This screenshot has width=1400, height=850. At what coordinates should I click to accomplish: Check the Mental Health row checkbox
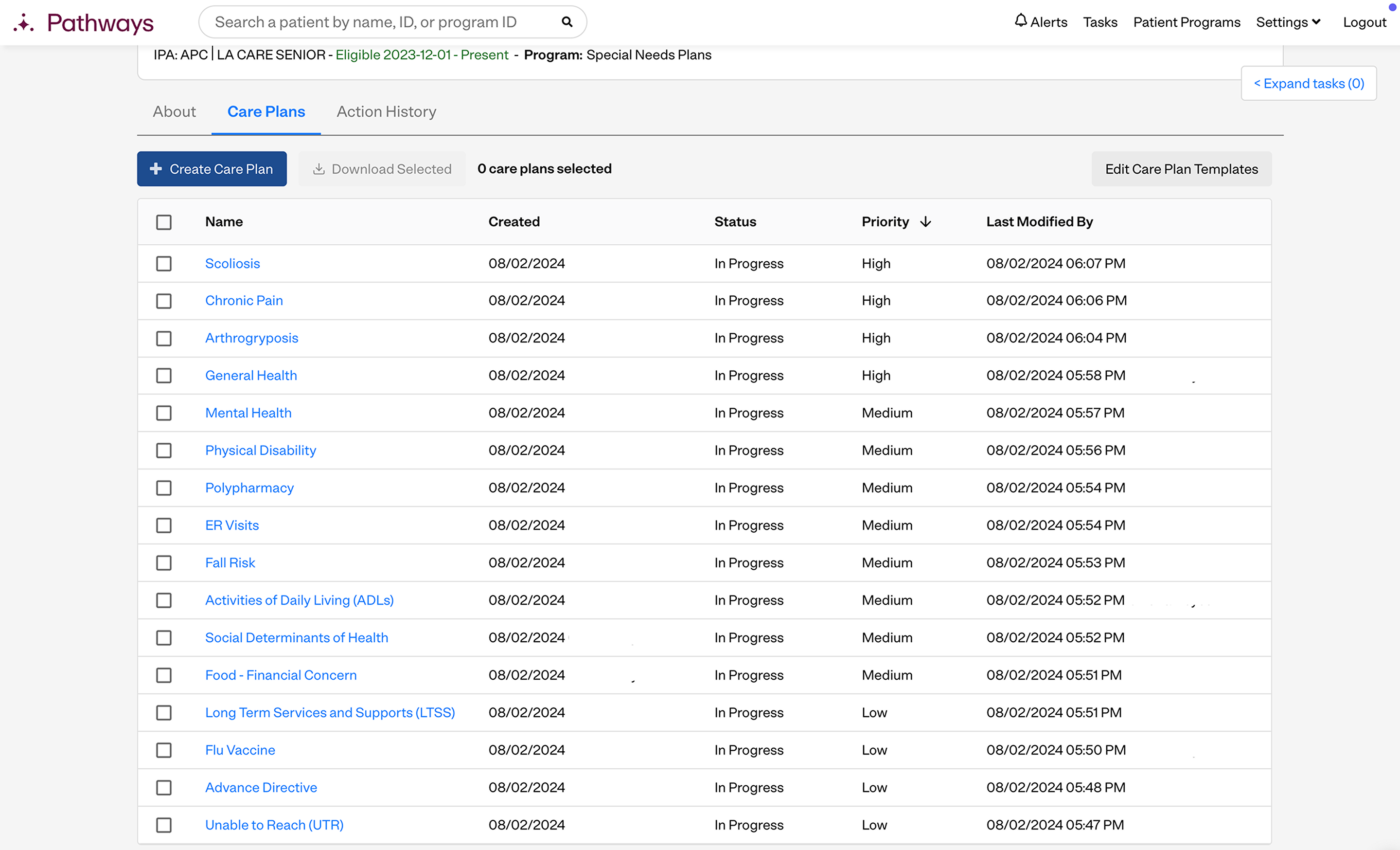pyautogui.click(x=164, y=413)
